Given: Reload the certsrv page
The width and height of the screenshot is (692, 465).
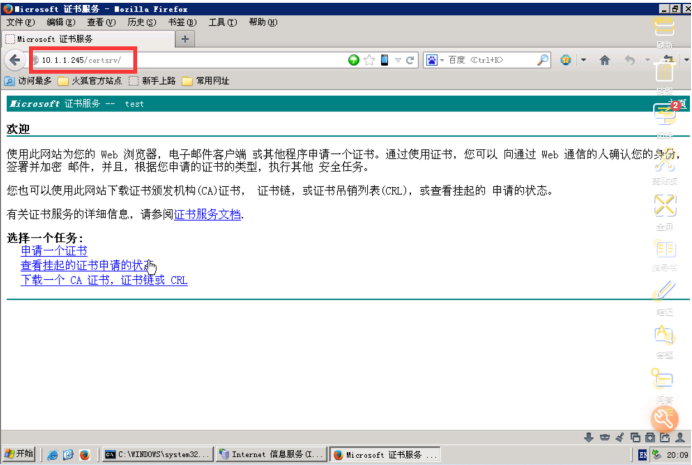Looking at the screenshot, I should pyautogui.click(x=410, y=60).
